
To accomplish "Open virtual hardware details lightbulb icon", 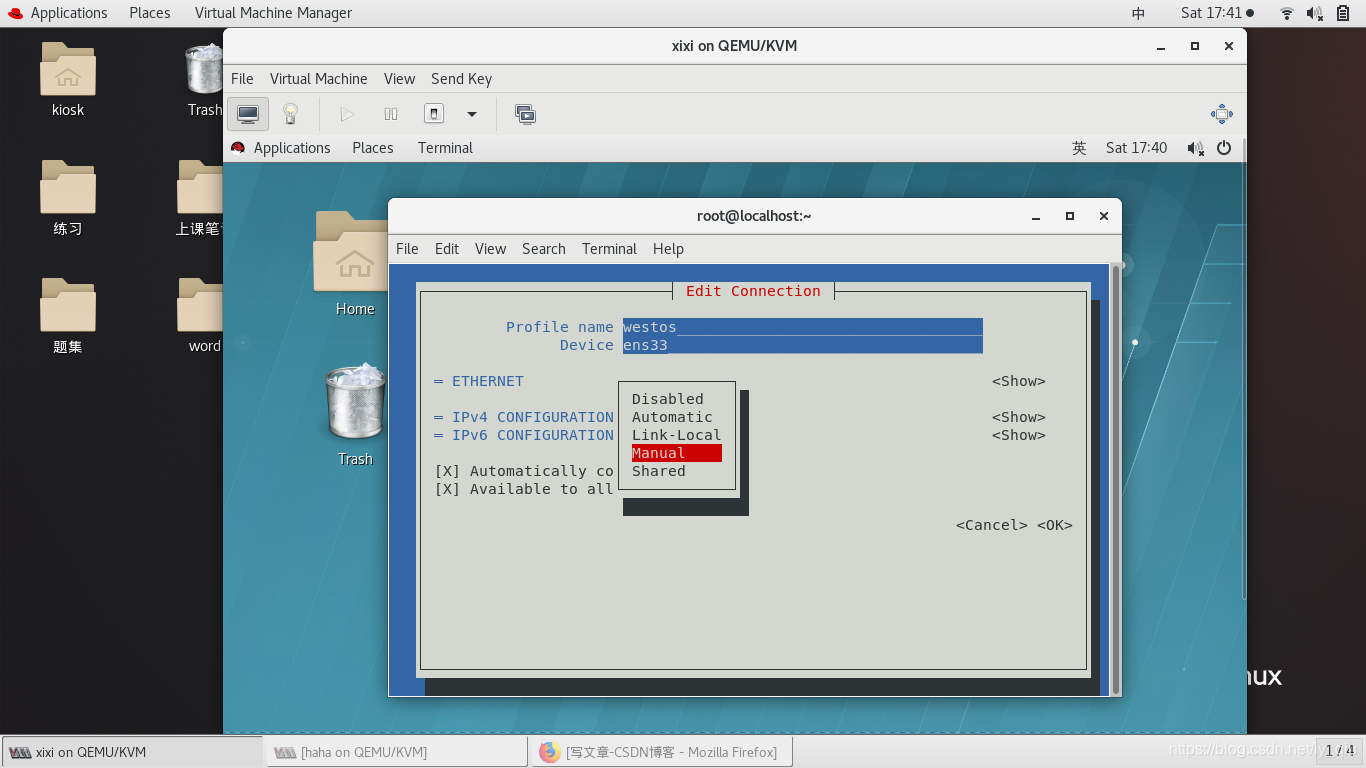I will click(x=291, y=114).
